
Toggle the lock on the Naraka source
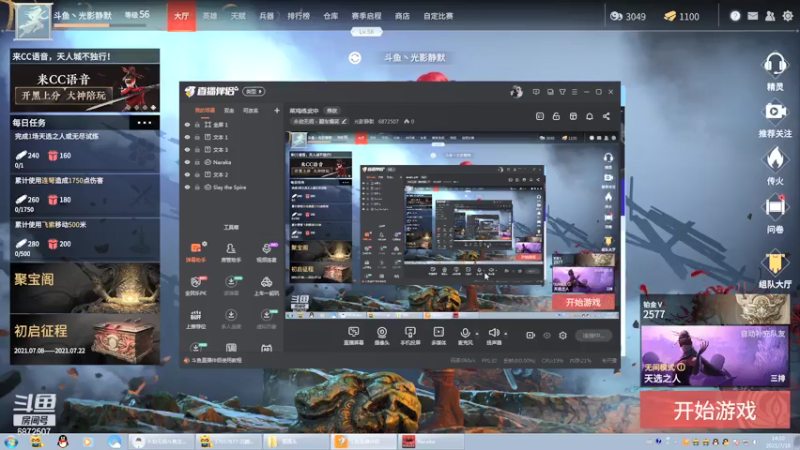coord(197,162)
